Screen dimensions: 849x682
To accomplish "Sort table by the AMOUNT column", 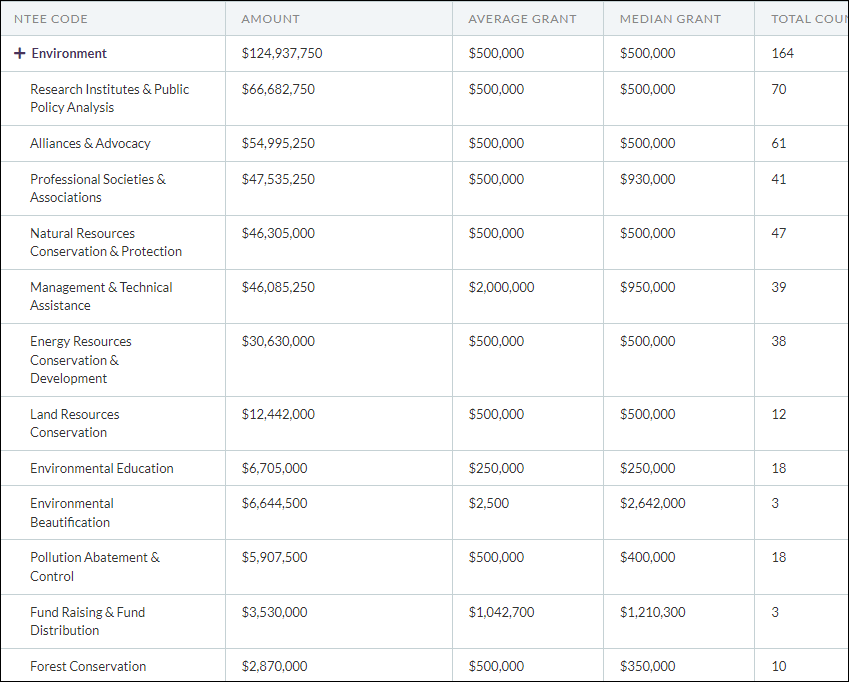I will click(268, 18).
